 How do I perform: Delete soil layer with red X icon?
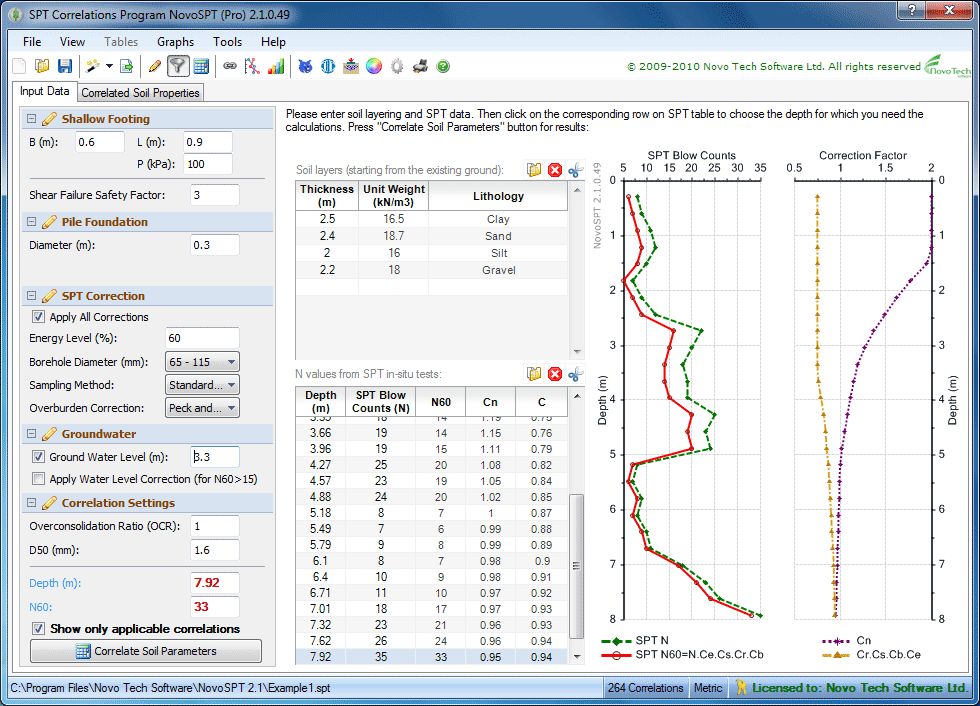(x=555, y=170)
